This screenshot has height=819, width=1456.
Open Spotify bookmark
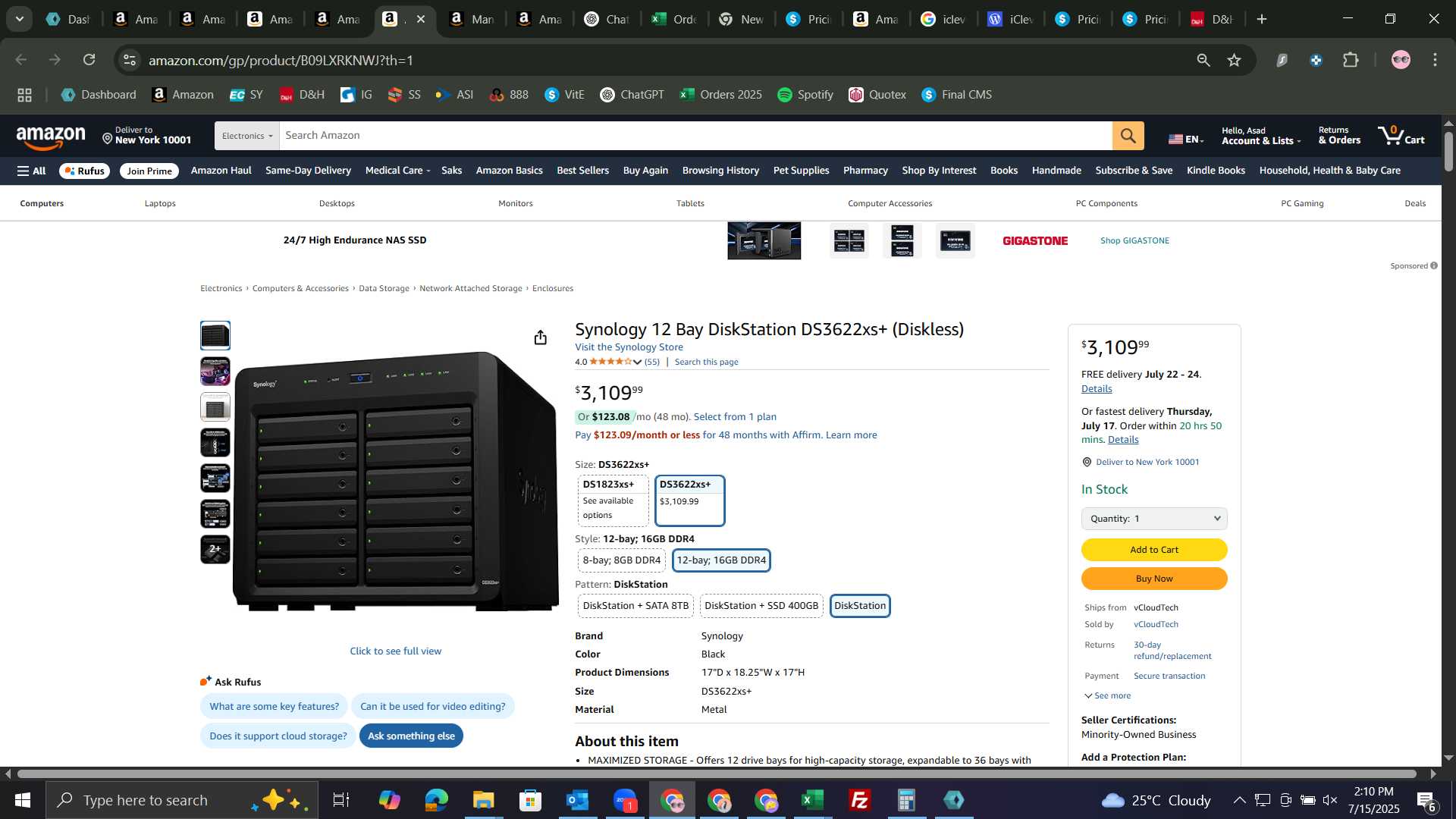click(x=805, y=95)
